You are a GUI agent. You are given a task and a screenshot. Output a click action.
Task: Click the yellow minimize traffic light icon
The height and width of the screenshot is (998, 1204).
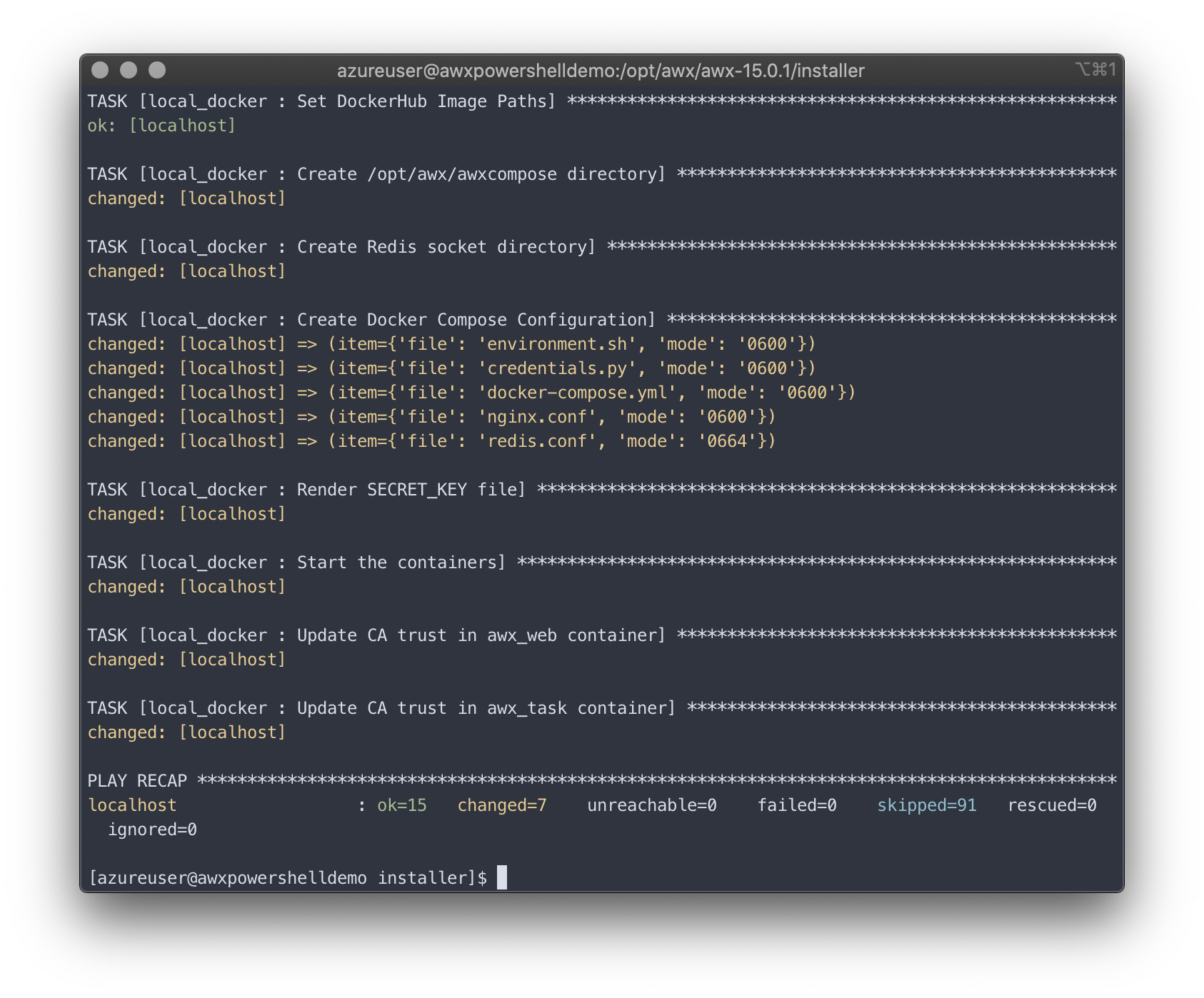pyautogui.click(x=127, y=71)
